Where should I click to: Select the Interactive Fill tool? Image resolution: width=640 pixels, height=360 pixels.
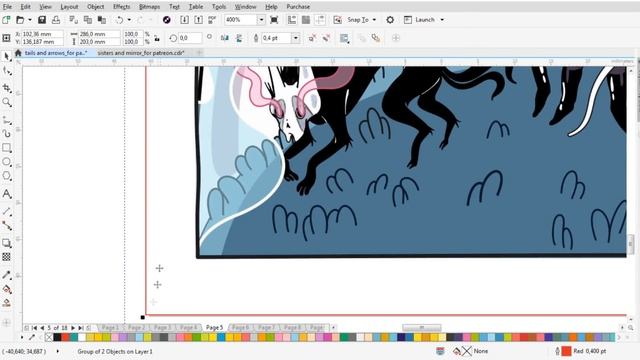pos(7,289)
